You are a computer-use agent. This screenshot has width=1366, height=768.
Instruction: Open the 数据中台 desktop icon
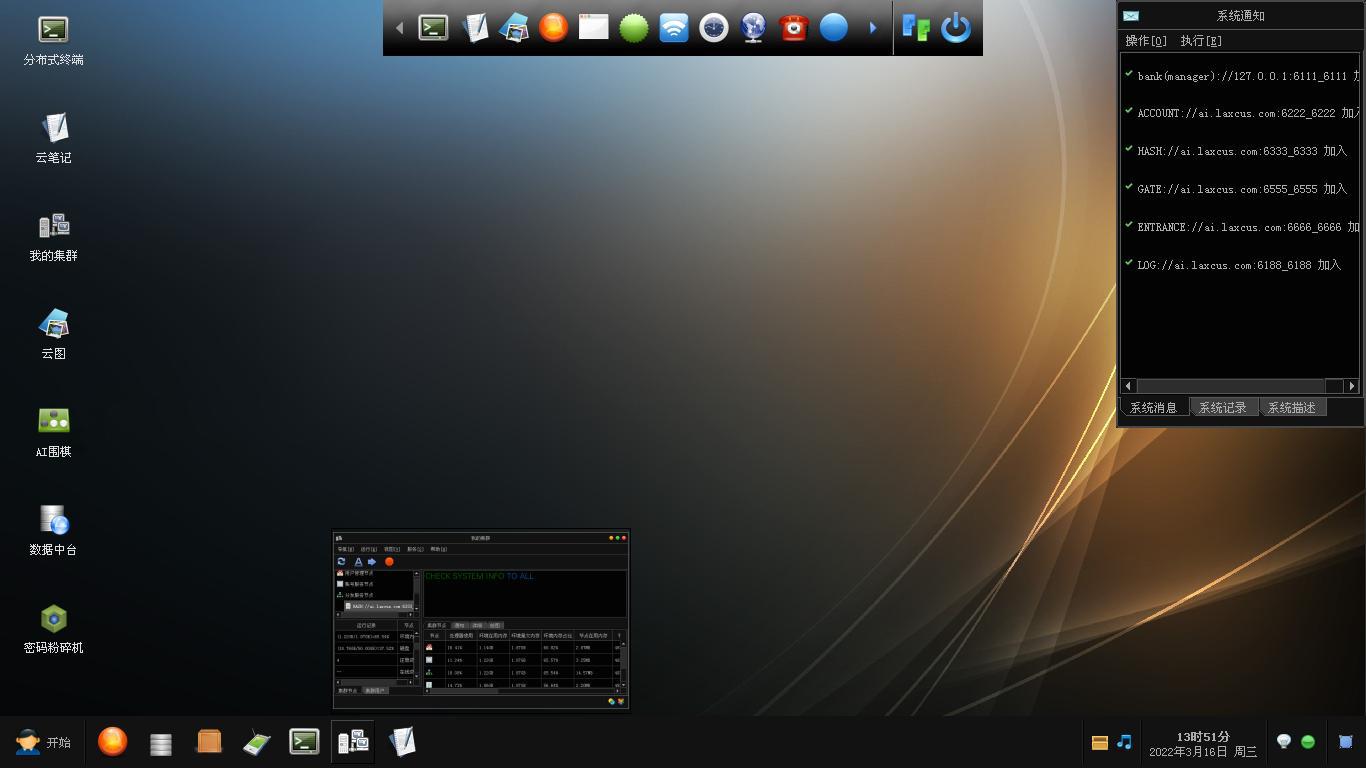[53, 531]
